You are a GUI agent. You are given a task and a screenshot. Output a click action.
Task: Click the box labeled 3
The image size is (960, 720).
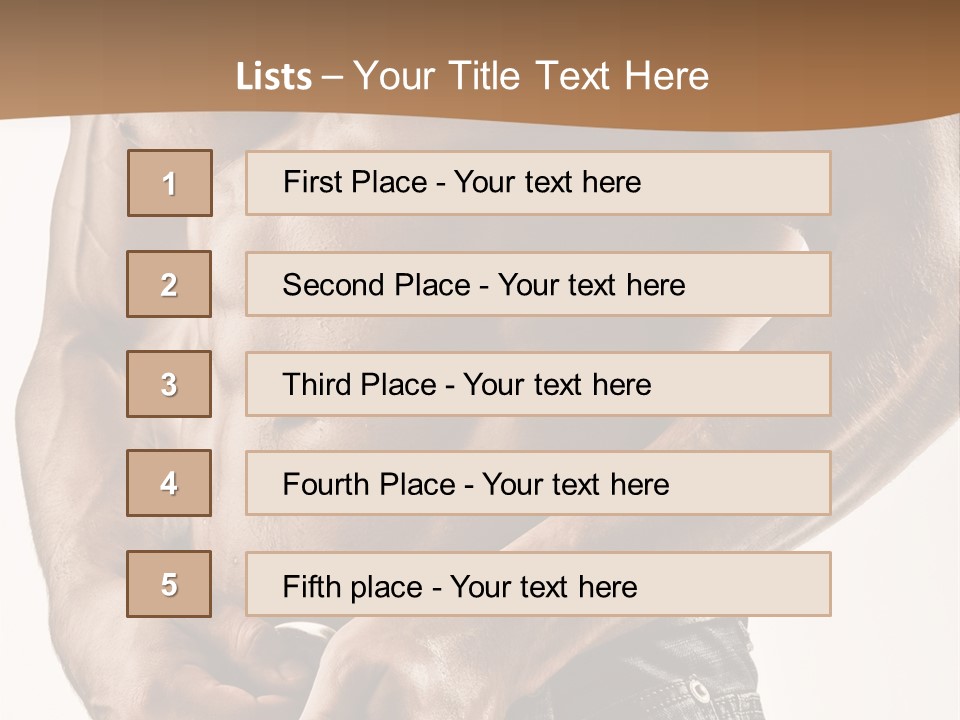click(169, 384)
